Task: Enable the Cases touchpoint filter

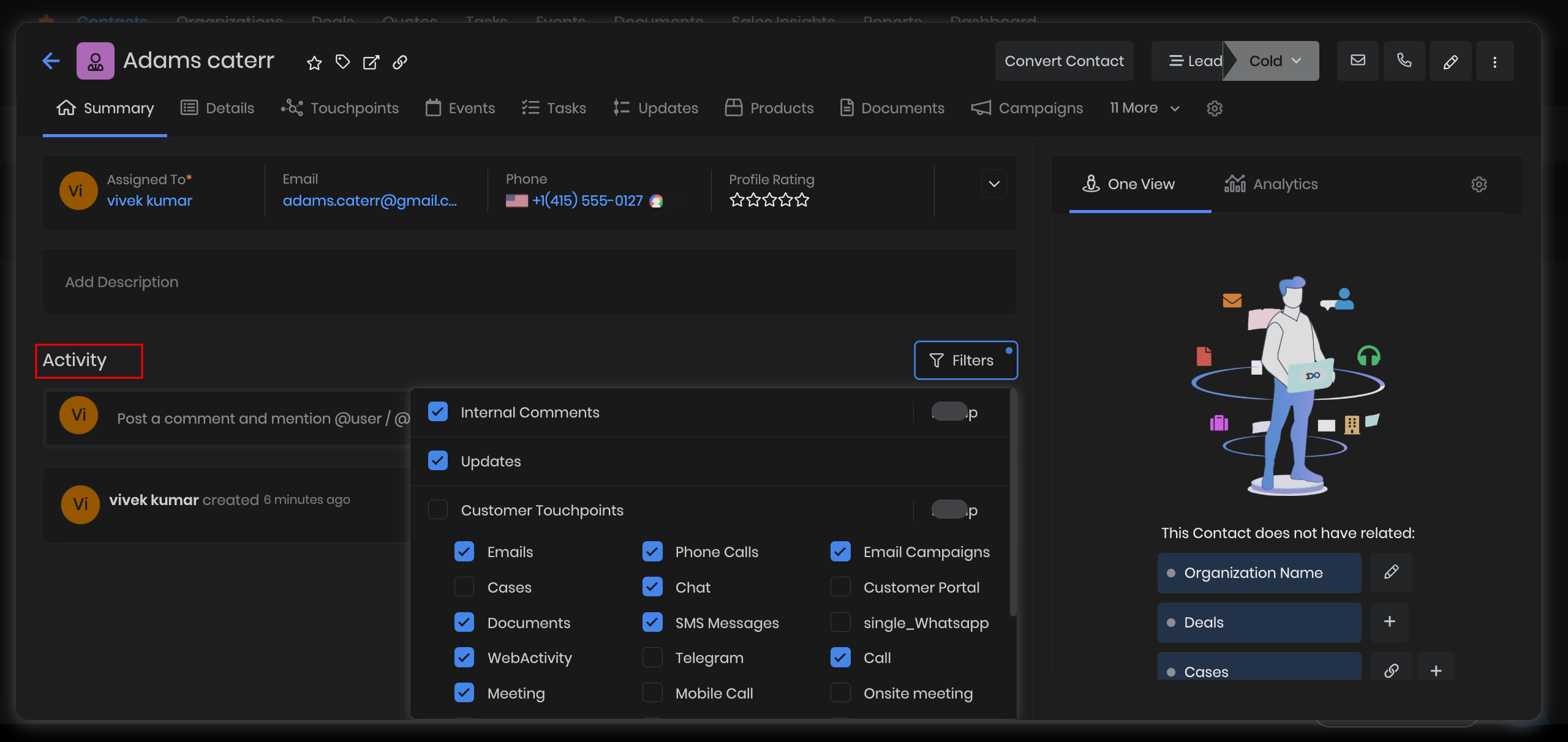Action: point(464,586)
